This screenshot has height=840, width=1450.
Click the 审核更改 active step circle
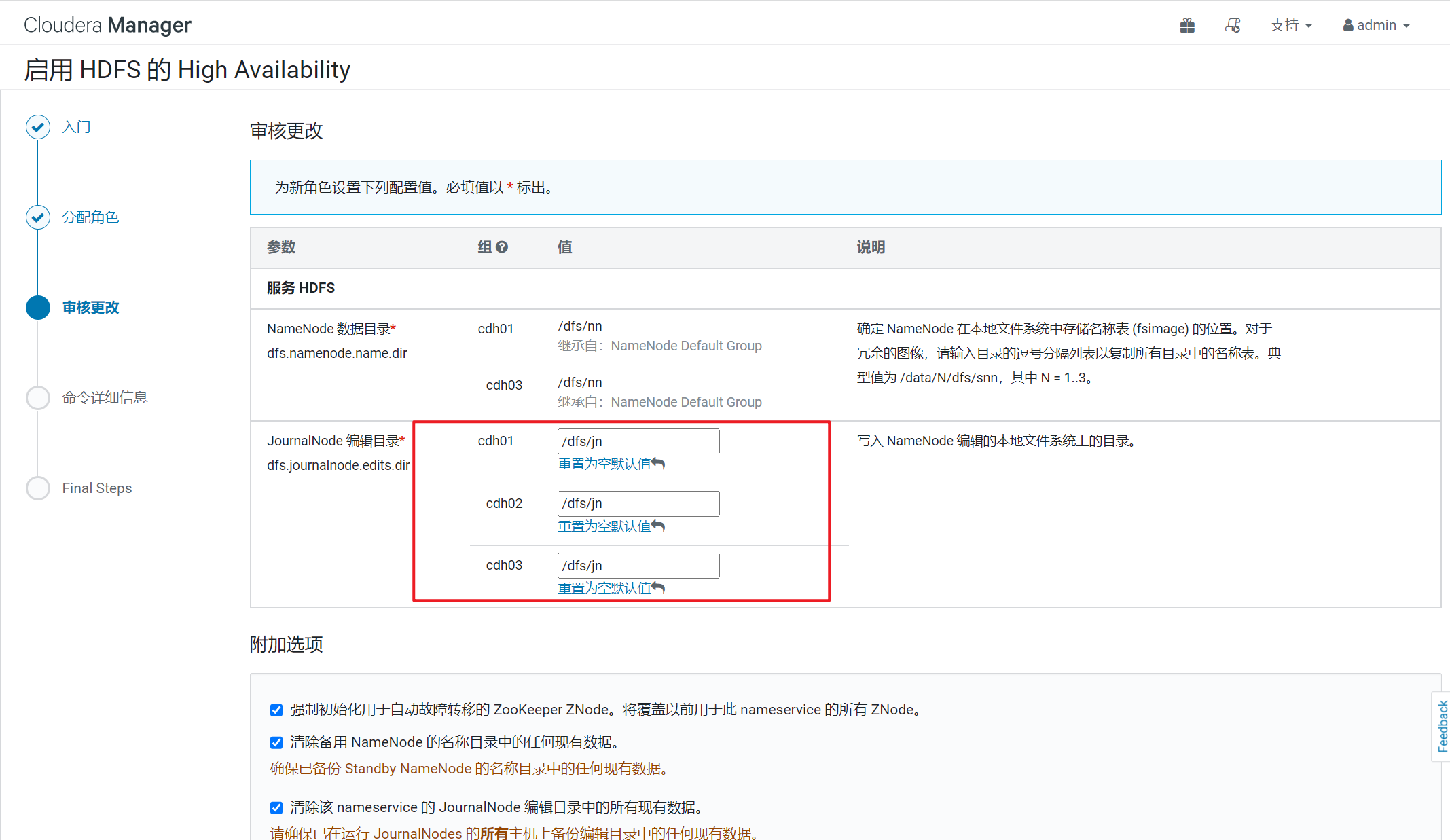point(38,308)
